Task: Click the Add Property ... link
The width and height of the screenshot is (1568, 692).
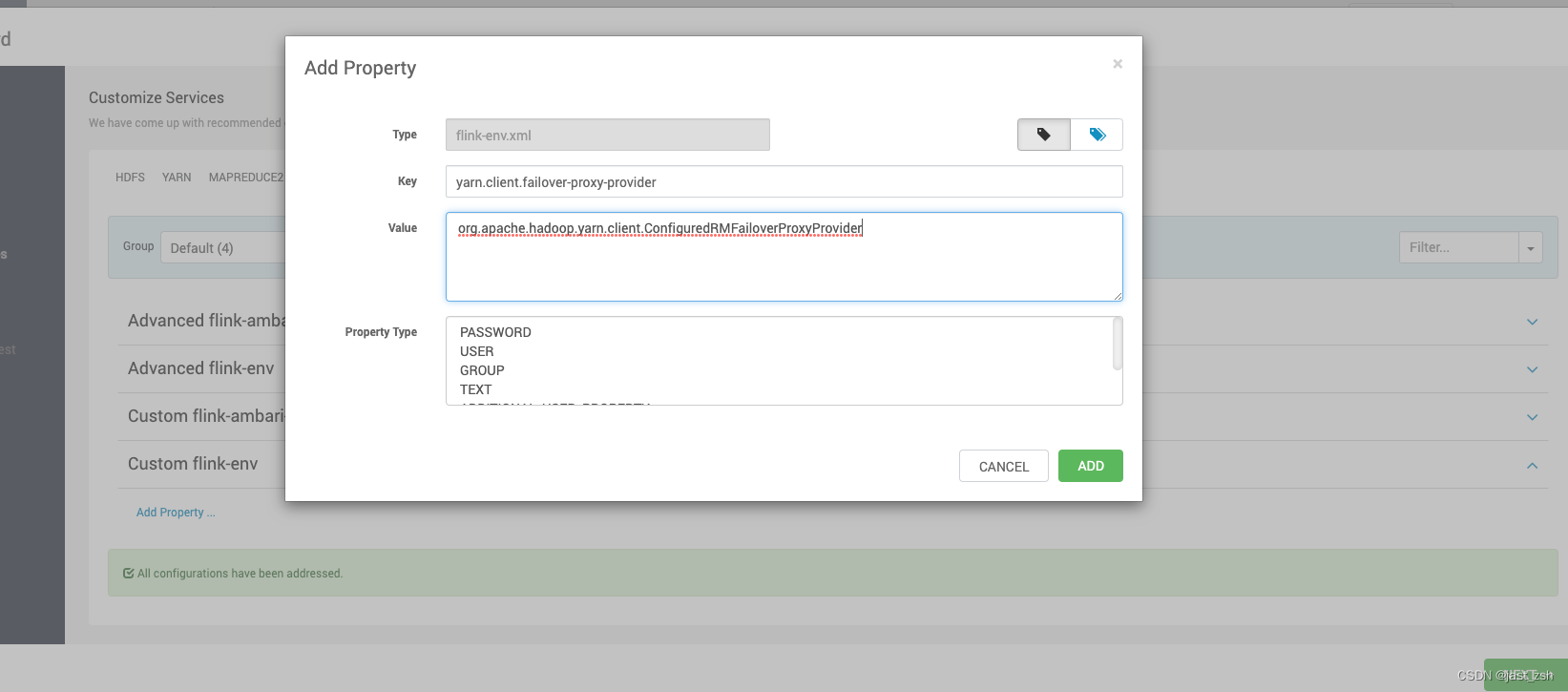Action: 176,513
